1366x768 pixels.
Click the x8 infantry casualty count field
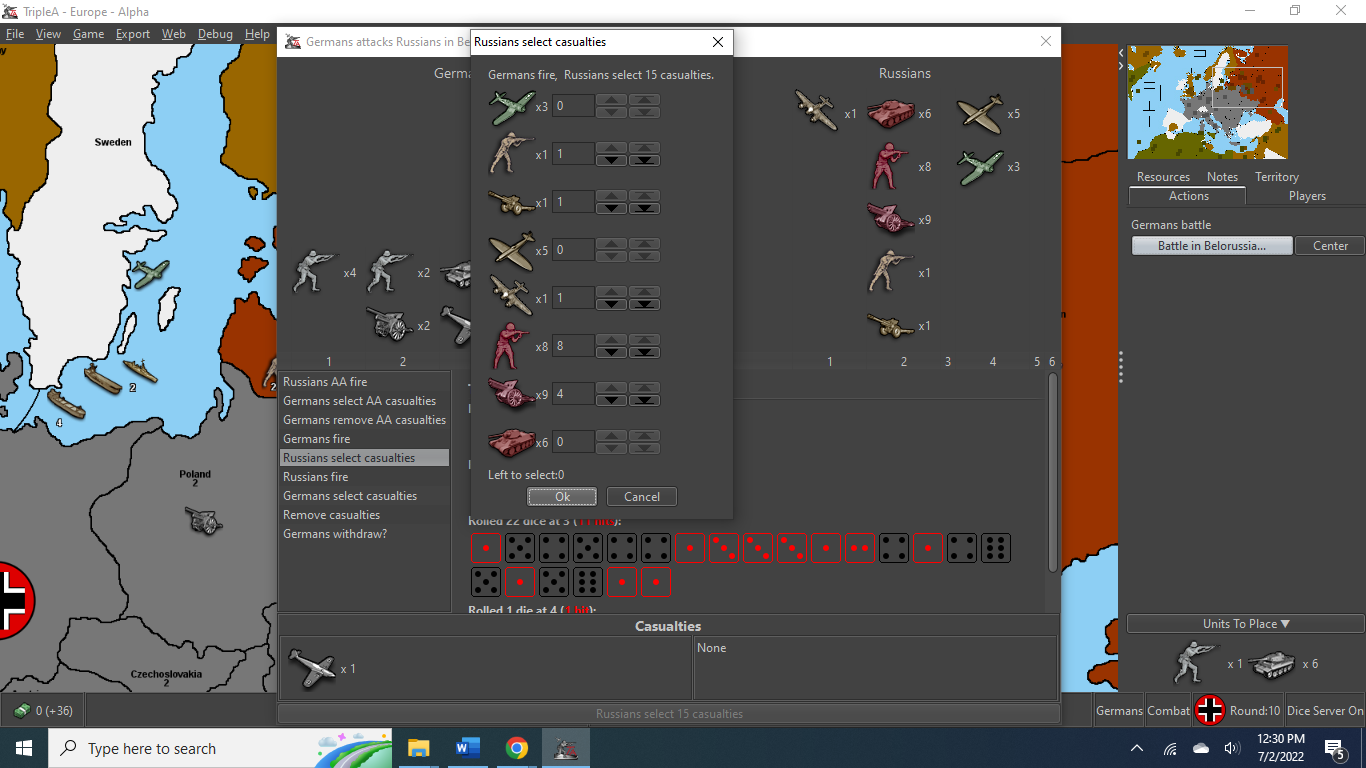[x=574, y=346]
